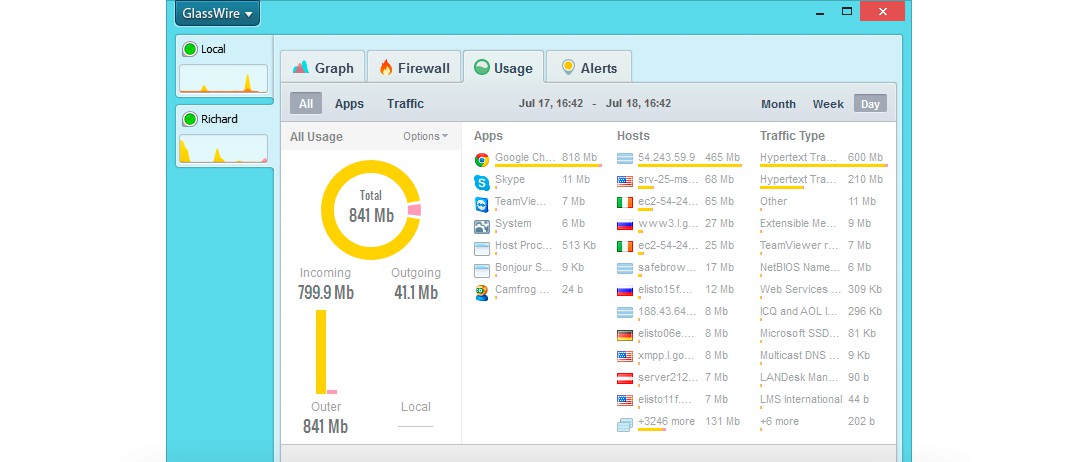
Task: Select the Hypertext Transfer 210 Mb row
Action: (823, 180)
